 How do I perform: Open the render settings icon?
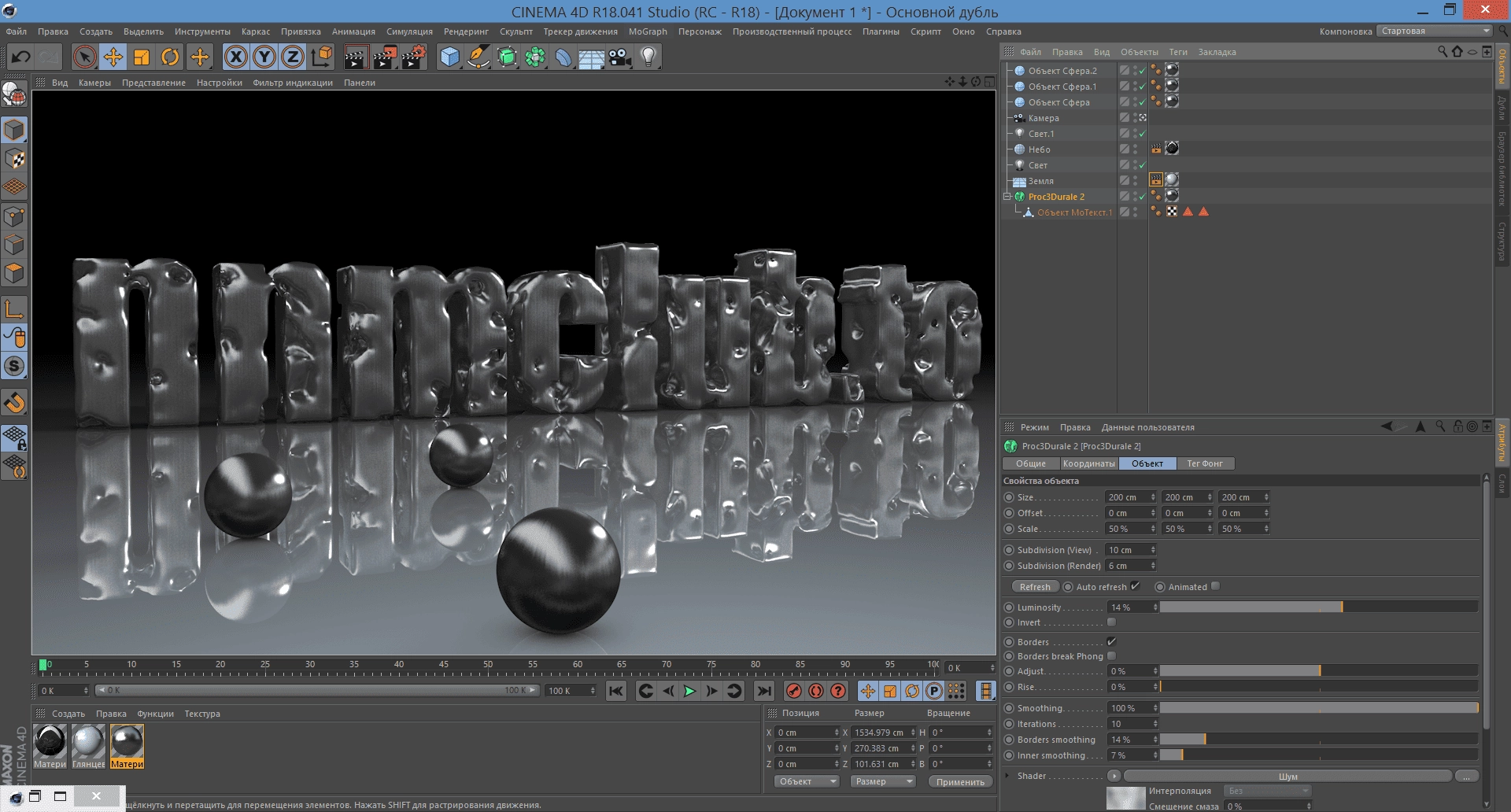point(414,57)
